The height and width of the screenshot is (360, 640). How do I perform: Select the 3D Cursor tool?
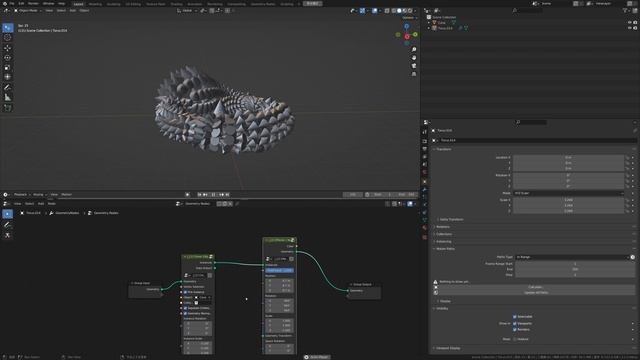7,38
